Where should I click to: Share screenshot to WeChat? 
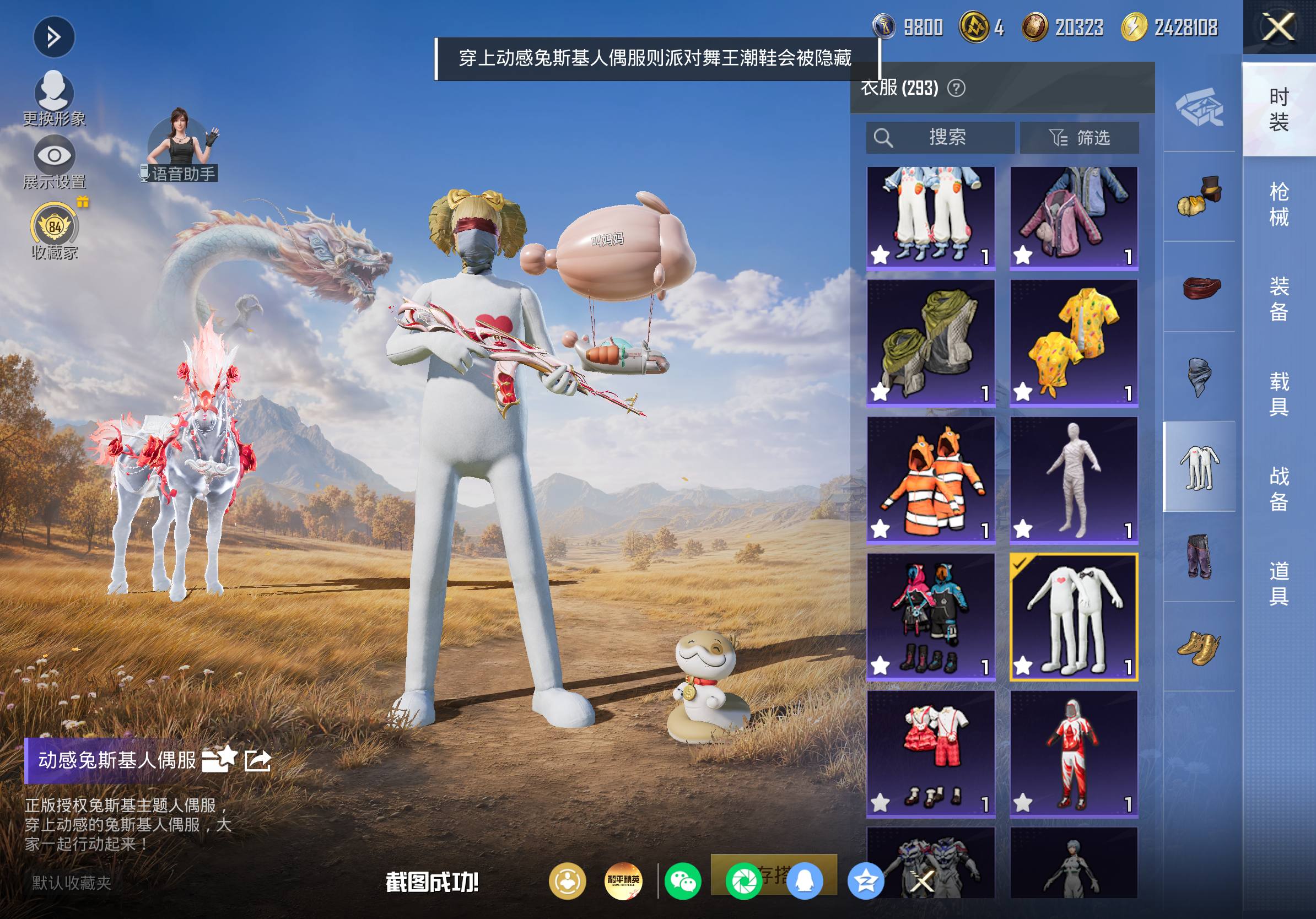click(x=683, y=881)
